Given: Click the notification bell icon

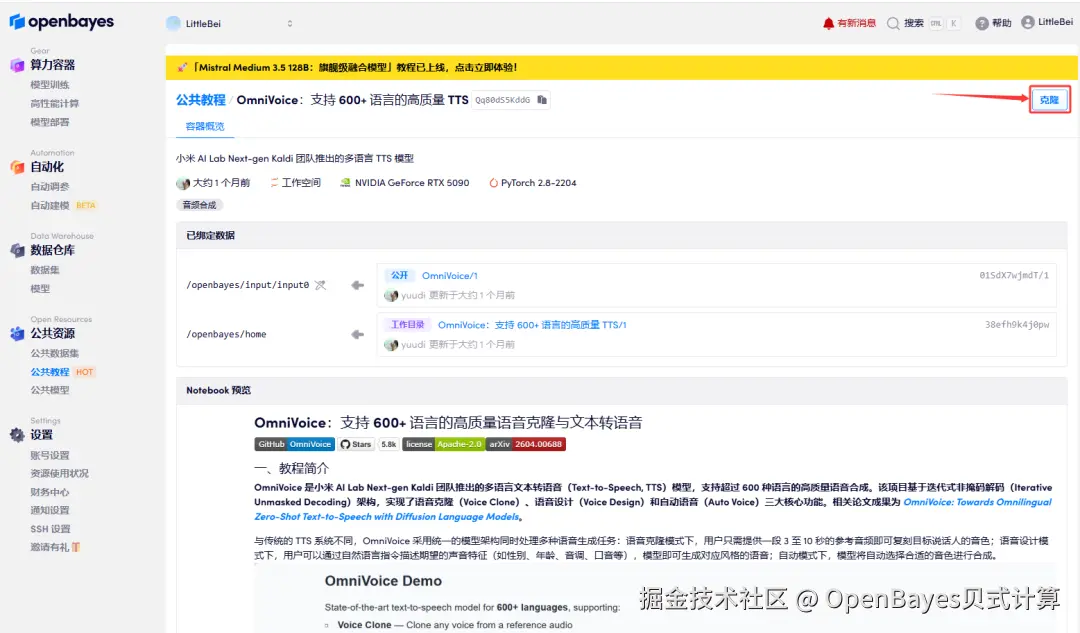Looking at the screenshot, I should (x=828, y=23).
